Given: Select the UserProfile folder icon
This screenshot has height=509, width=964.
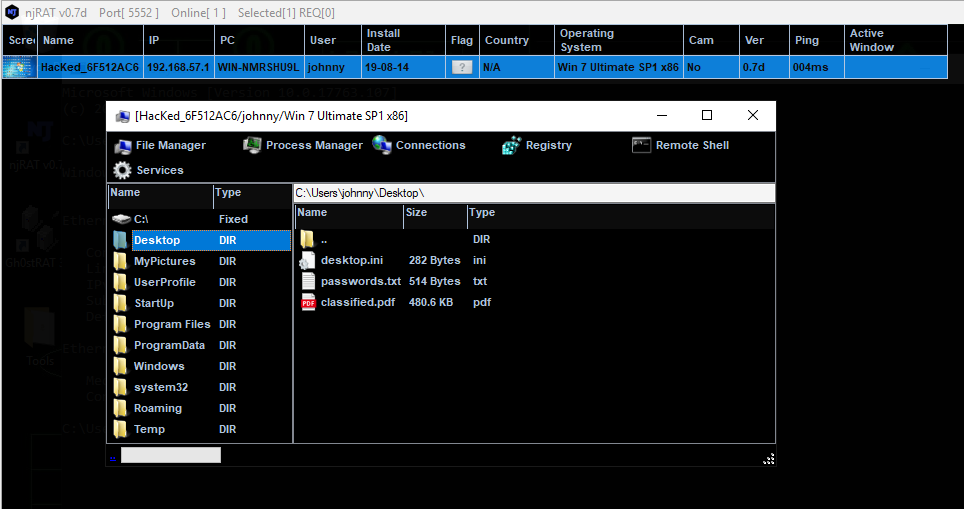Looking at the screenshot, I should [x=120, y=282].
